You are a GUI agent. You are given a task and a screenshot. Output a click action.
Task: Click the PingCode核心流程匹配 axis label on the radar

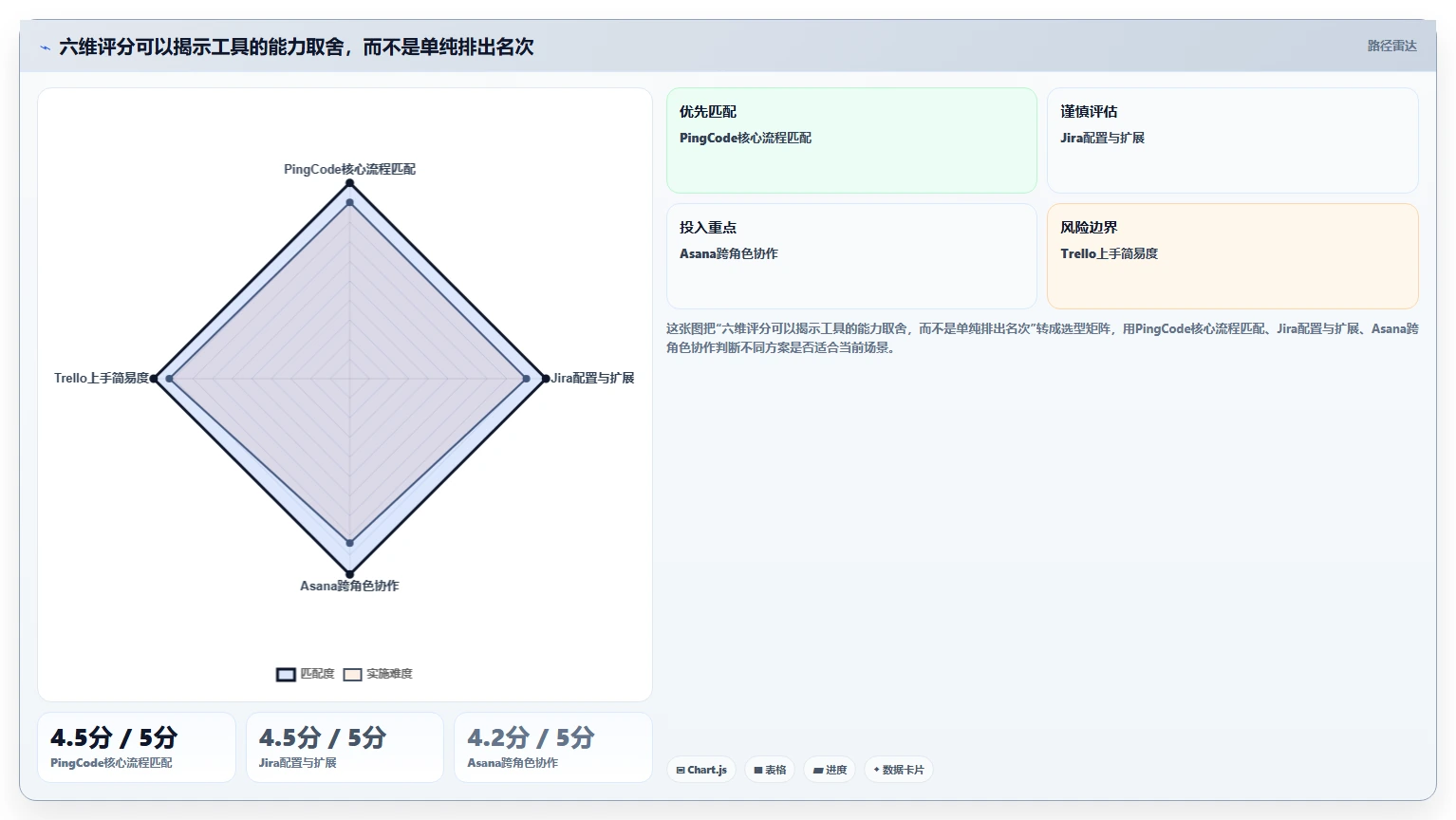[349, 169]
